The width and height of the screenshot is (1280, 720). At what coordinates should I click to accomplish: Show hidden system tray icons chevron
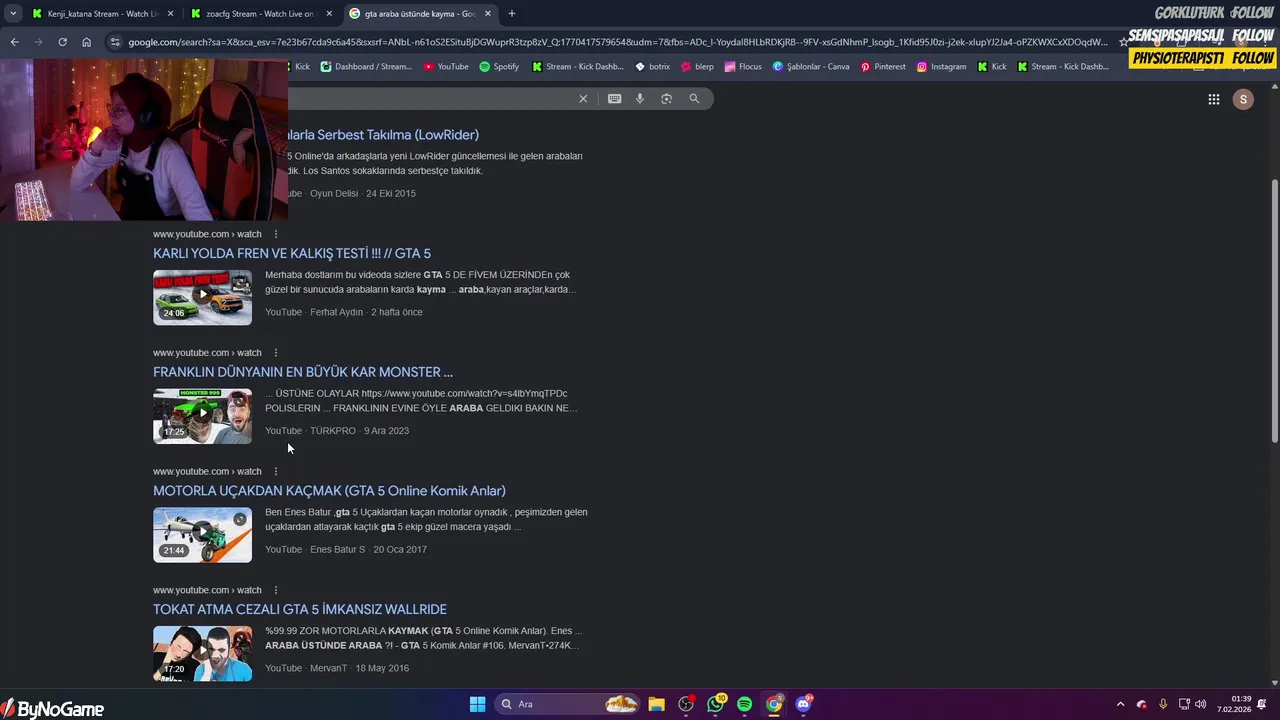[1120, 704]
